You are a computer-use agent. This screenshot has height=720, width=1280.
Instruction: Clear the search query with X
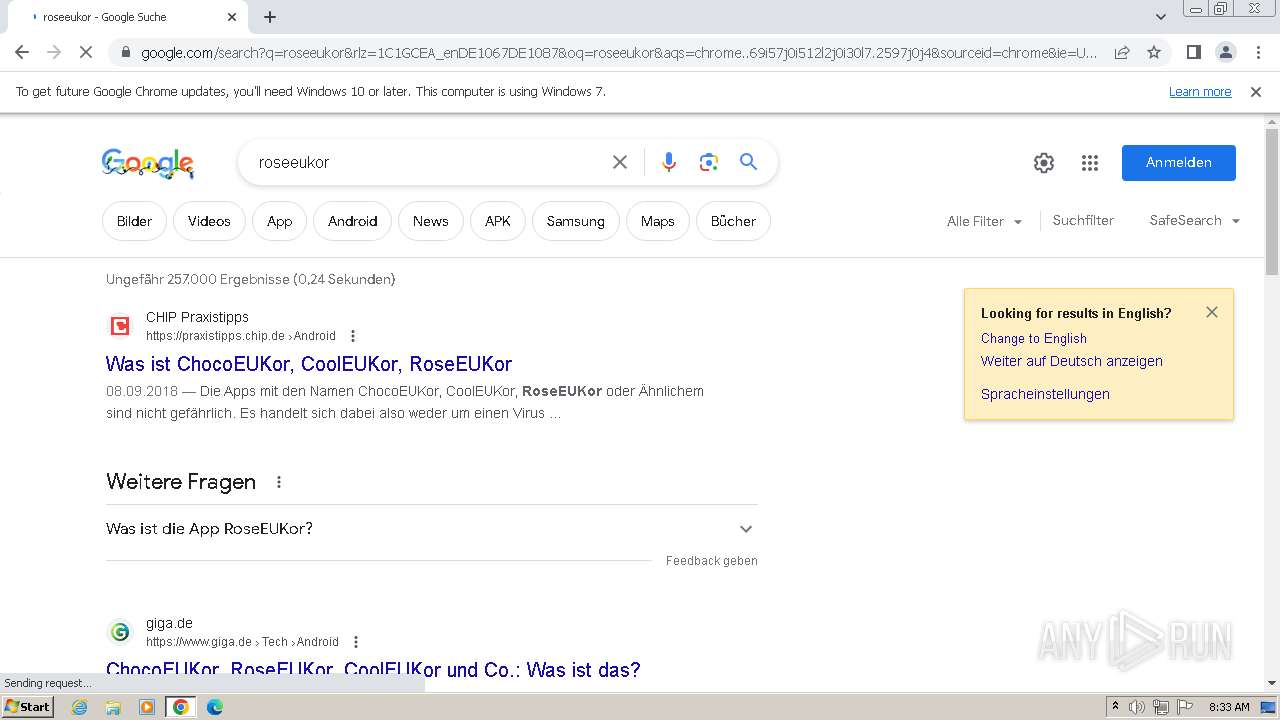[x=620, y=162]
